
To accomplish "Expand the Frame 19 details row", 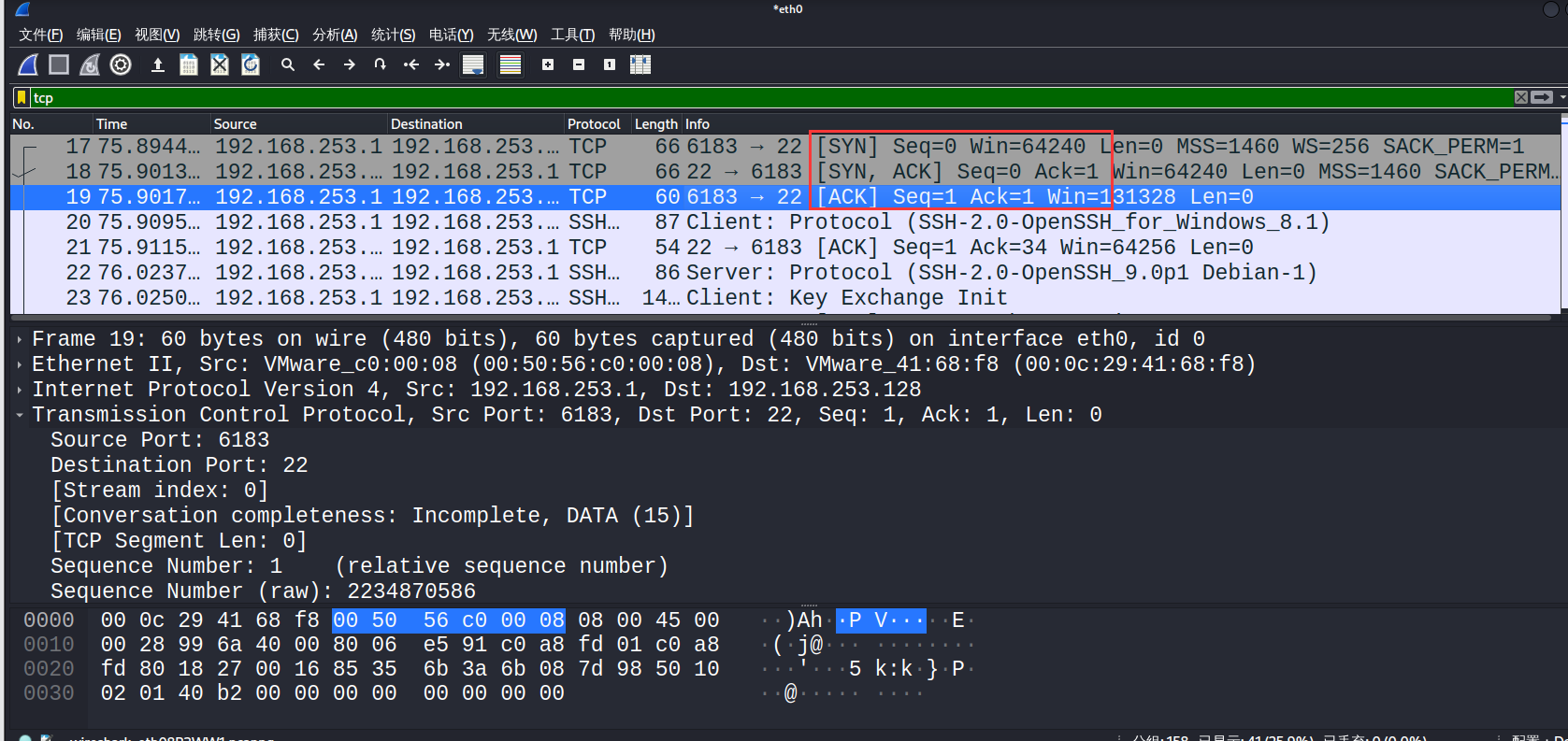I will [x=20, y=339].
